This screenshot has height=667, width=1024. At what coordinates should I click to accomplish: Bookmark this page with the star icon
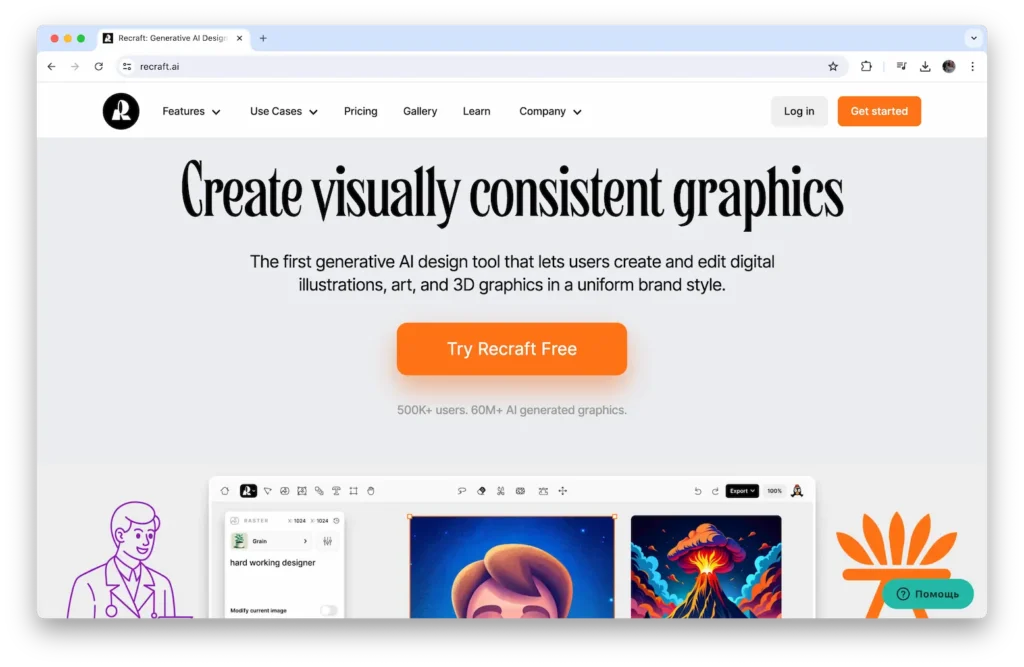point(833,67)
